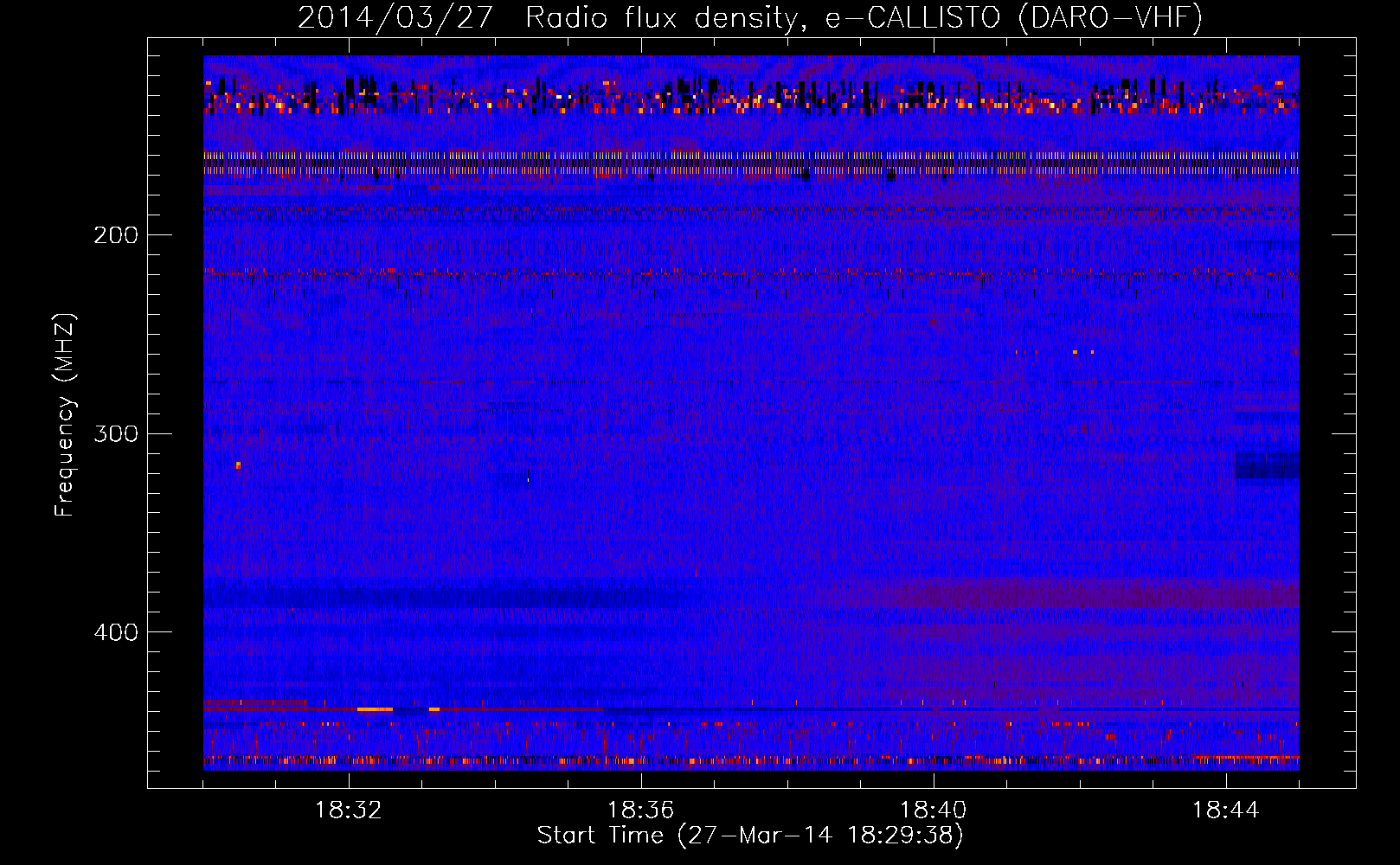Click the 300 frequency tick label

tap(116, 433)
